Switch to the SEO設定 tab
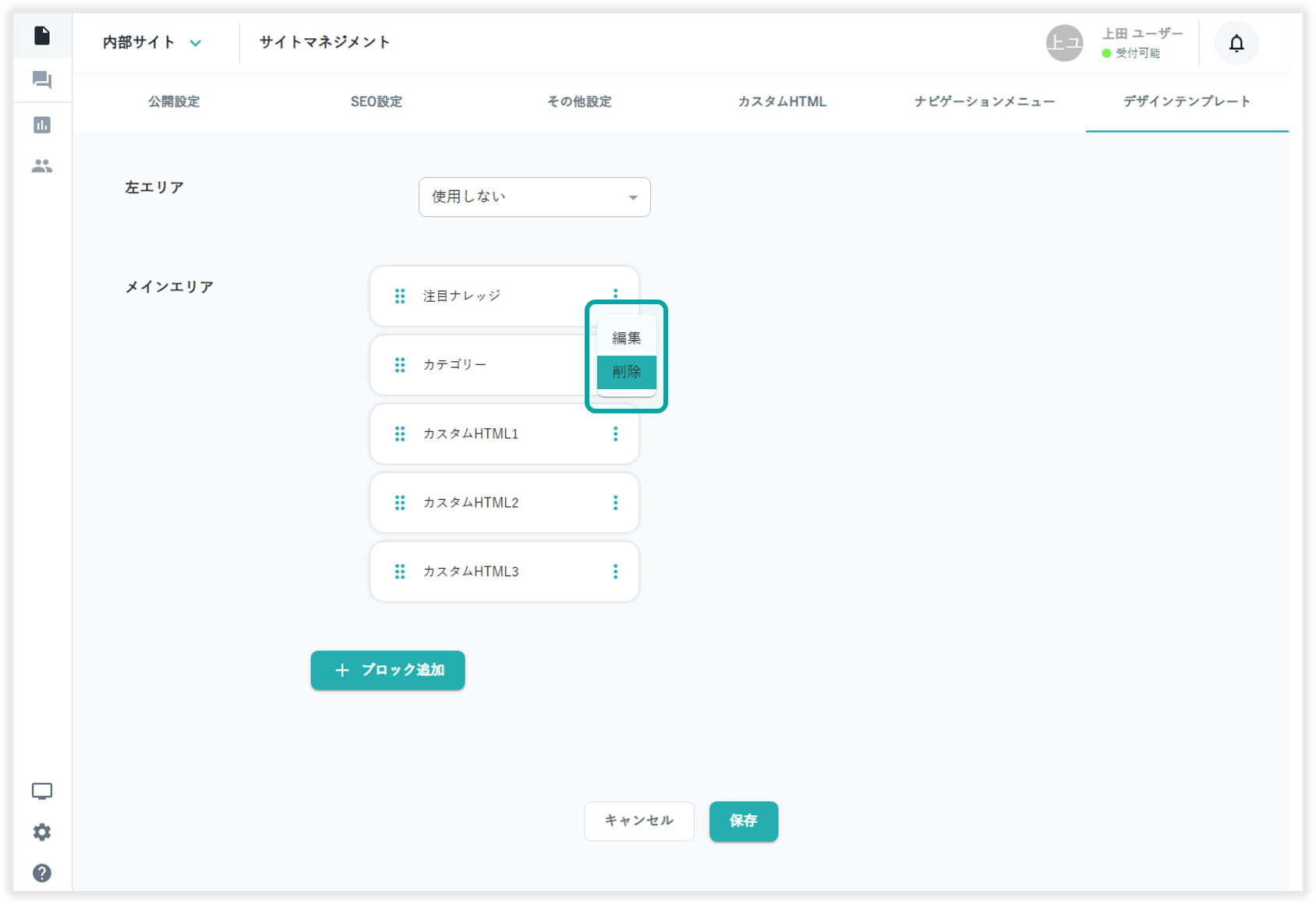The height and width of the screenshot is (904, 1316). coord(377,102)
